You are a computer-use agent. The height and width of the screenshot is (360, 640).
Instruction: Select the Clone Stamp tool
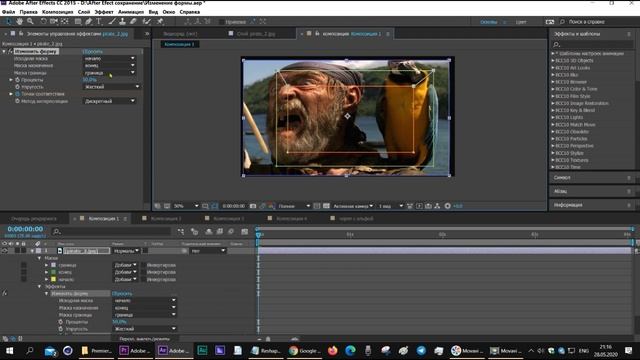click(x=122, y=22)
